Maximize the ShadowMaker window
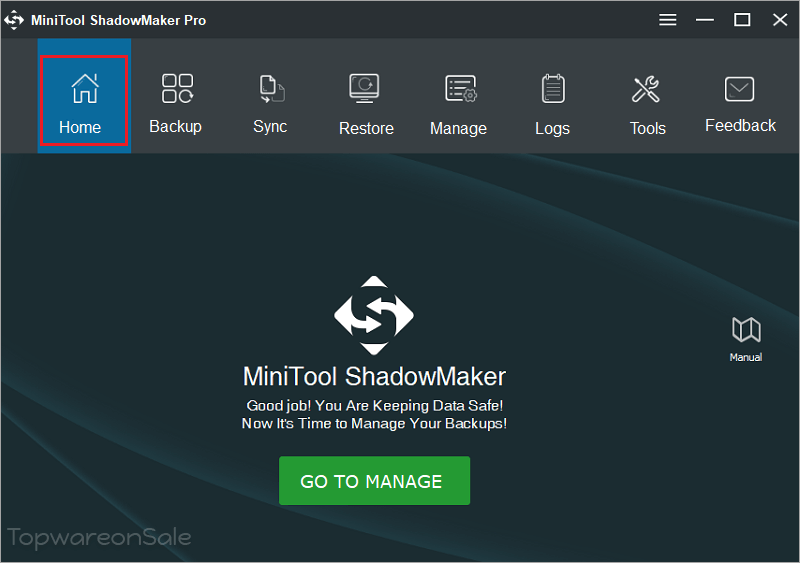This screenshot has width=800, height=563. click(742, 20)
